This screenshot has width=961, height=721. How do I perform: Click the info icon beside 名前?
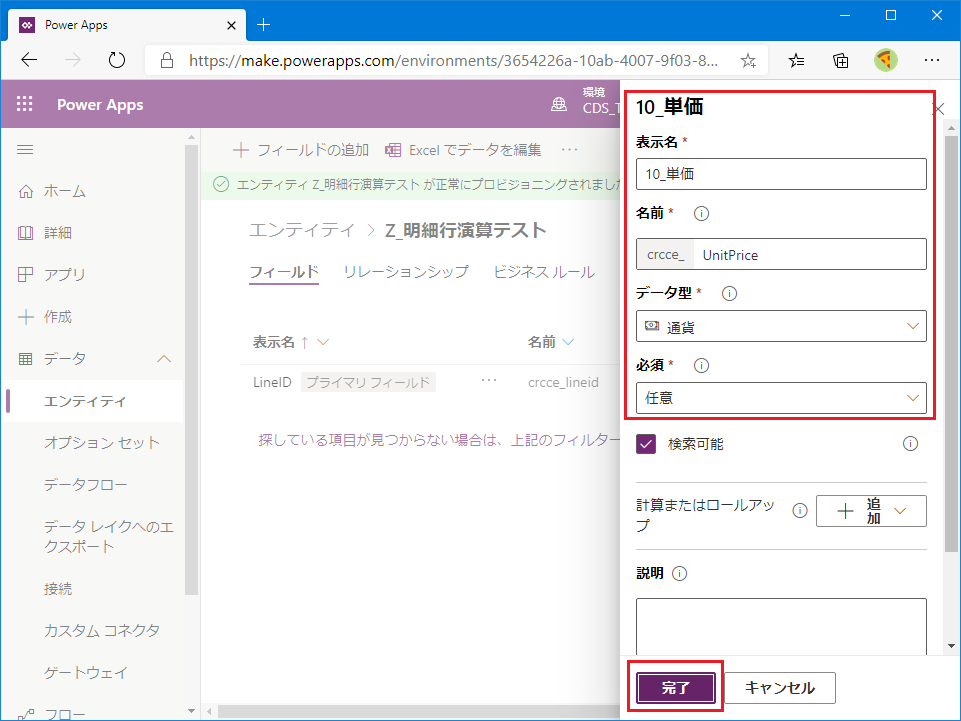click(x=701, y=213)
